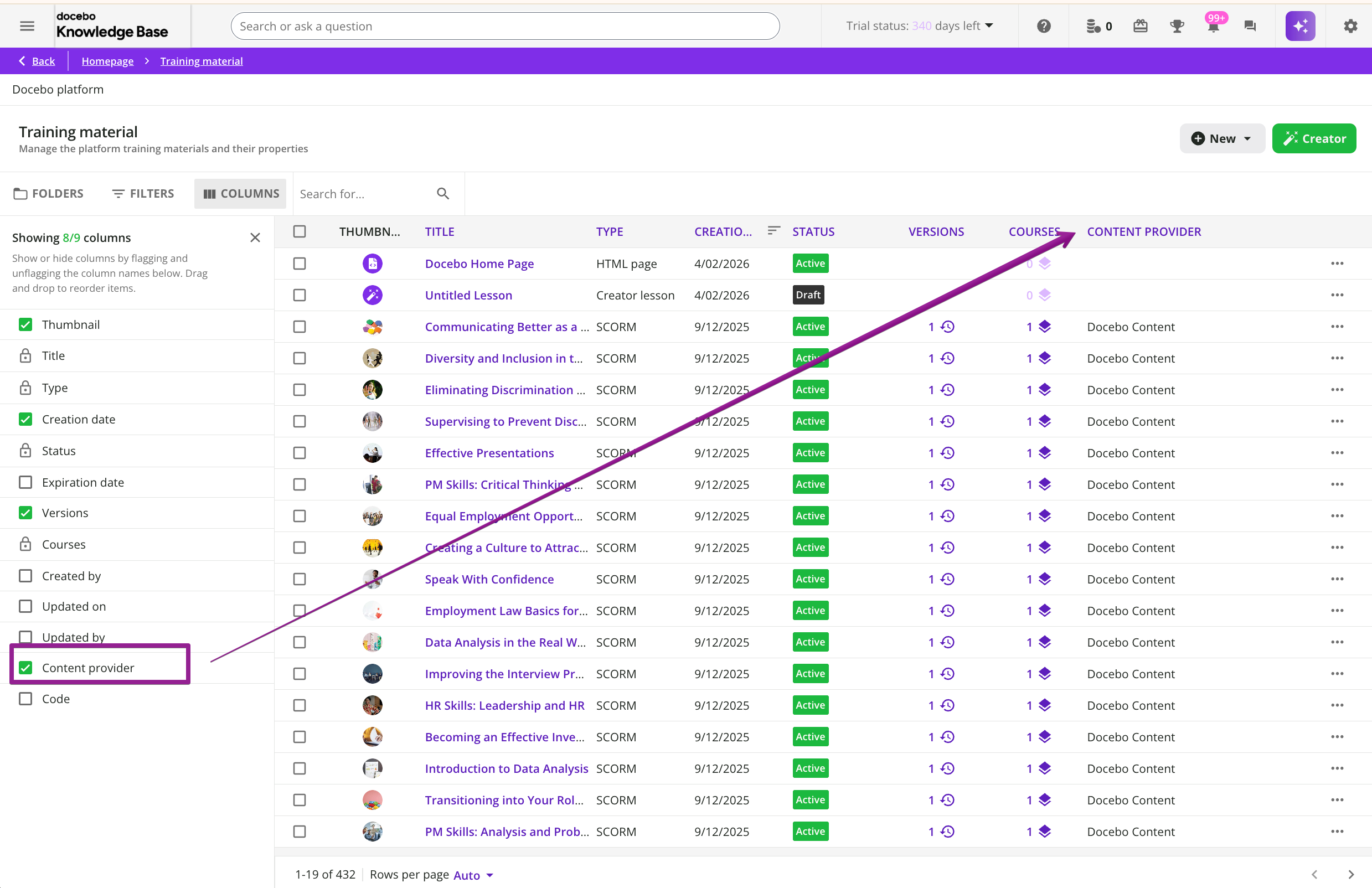Open the gamification trophy icon

1177,26
